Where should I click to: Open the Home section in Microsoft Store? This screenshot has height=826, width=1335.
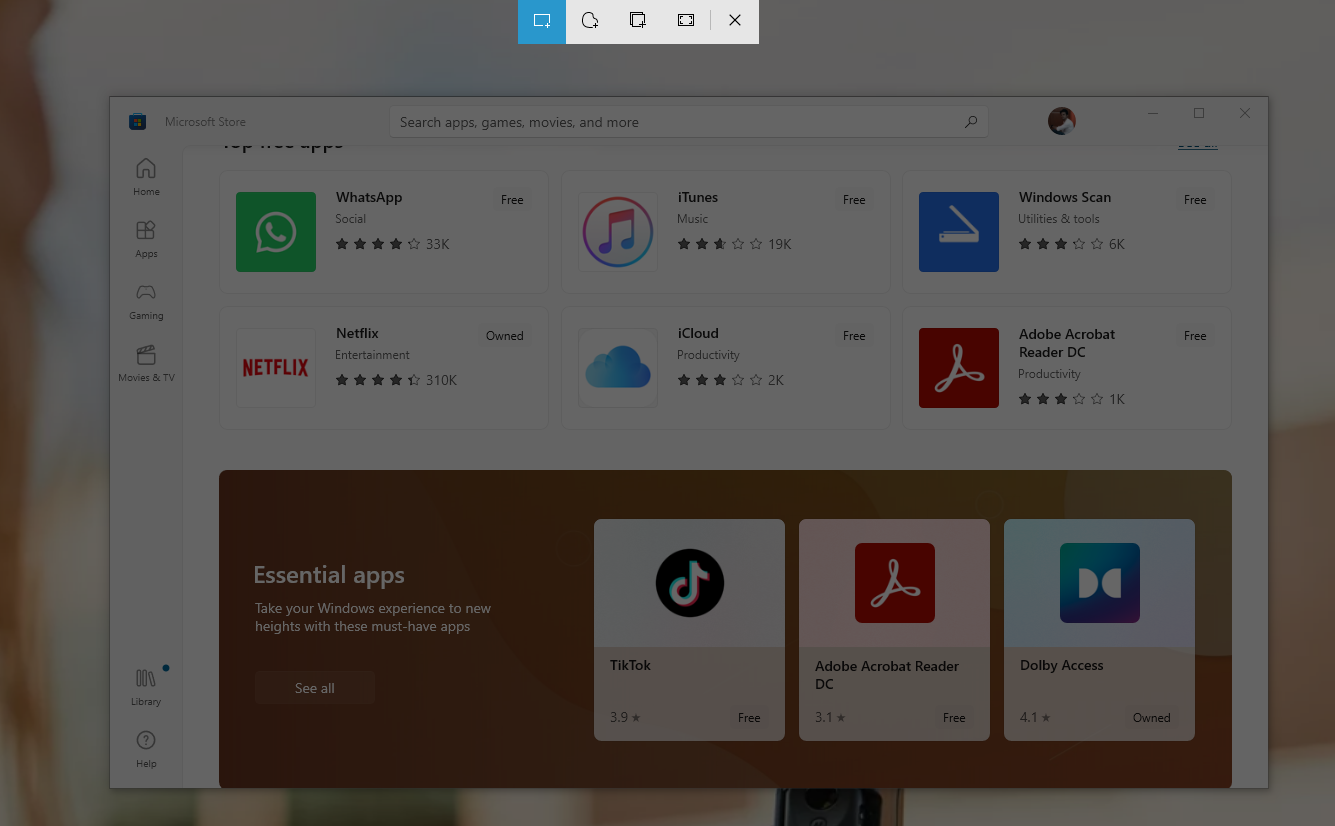tap(146, 177)
